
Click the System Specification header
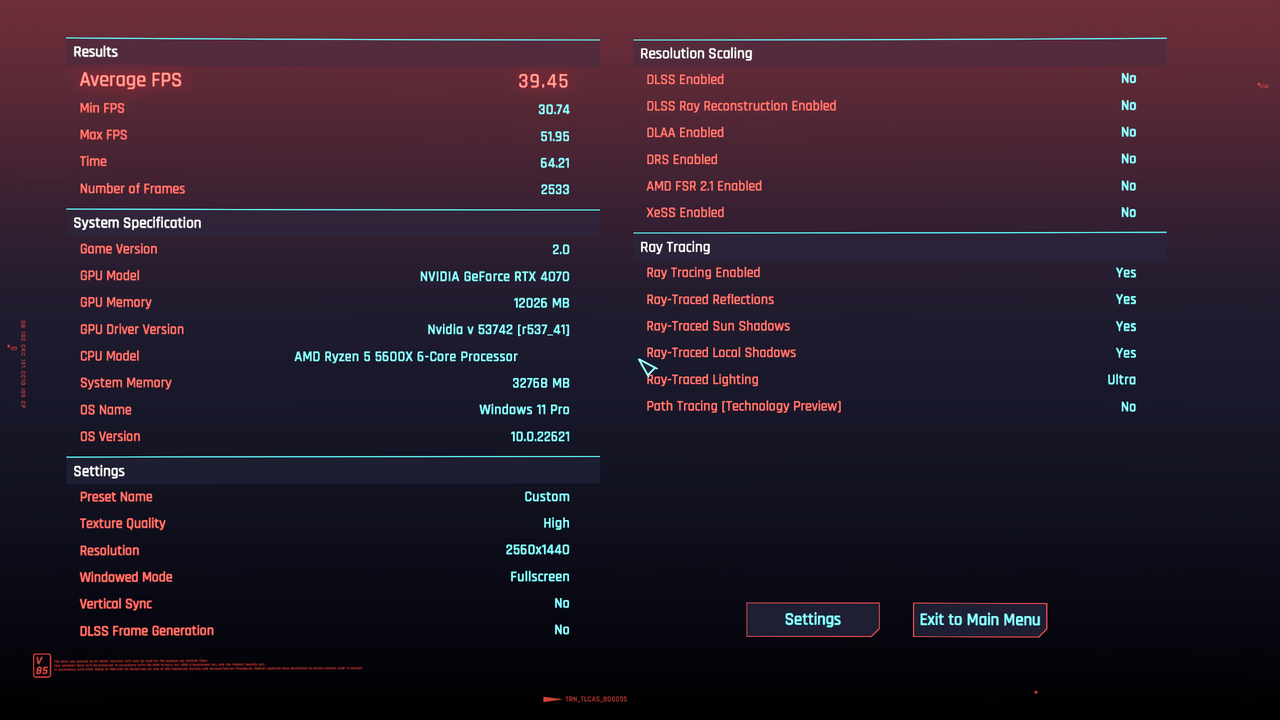tap(333, 223)
